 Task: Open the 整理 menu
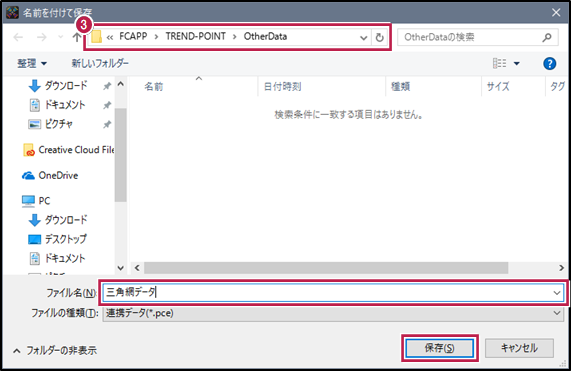click(x=32, y=63)
